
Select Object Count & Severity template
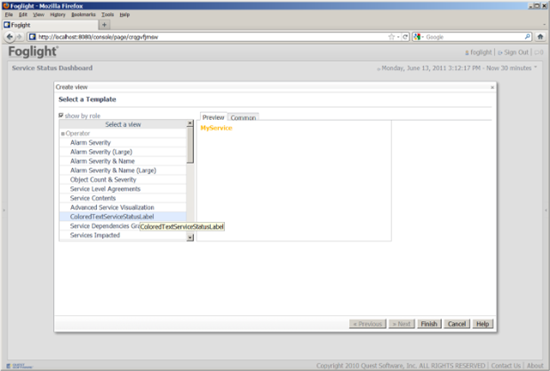click(123, 180)
